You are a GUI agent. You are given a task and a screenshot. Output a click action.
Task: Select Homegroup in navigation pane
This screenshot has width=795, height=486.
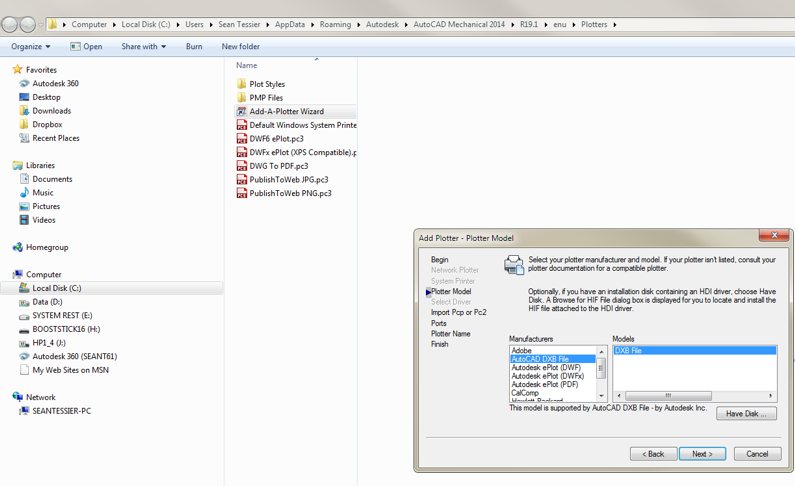pos(47,248)
